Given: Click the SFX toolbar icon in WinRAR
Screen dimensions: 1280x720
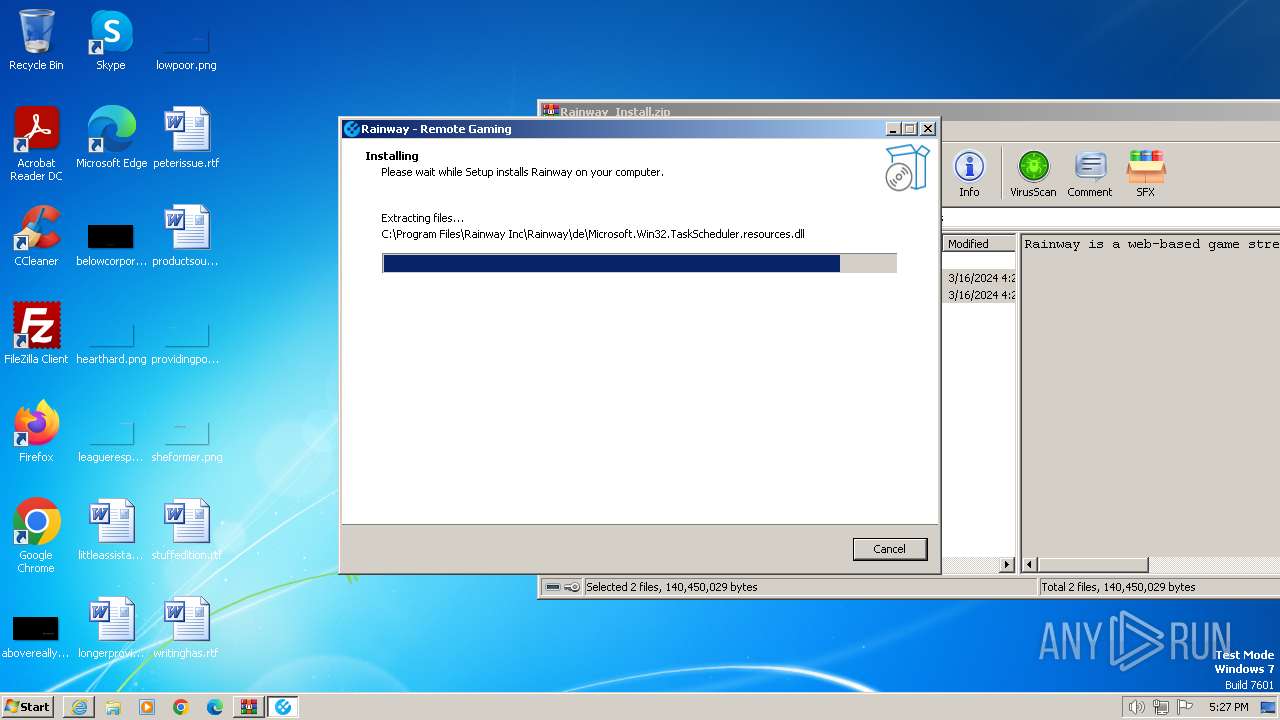Looking at the screenshot, I should (x=1145, y=174).
